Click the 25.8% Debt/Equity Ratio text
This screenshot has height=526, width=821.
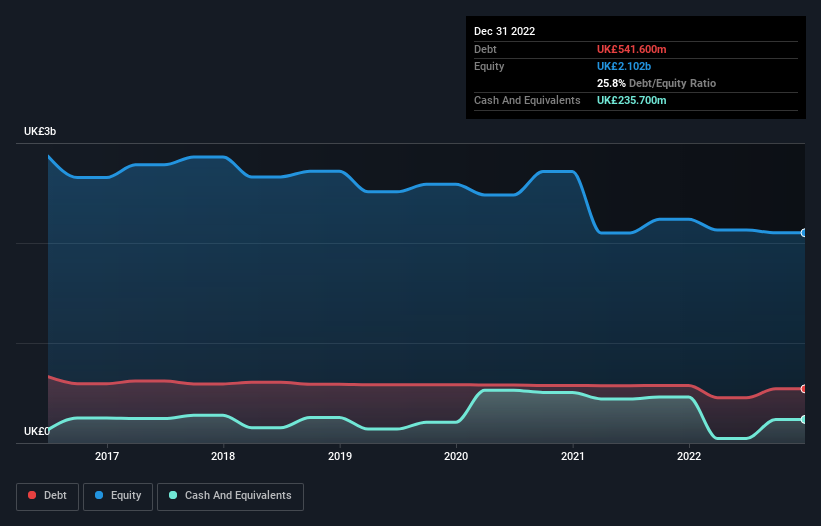[656, 83]
